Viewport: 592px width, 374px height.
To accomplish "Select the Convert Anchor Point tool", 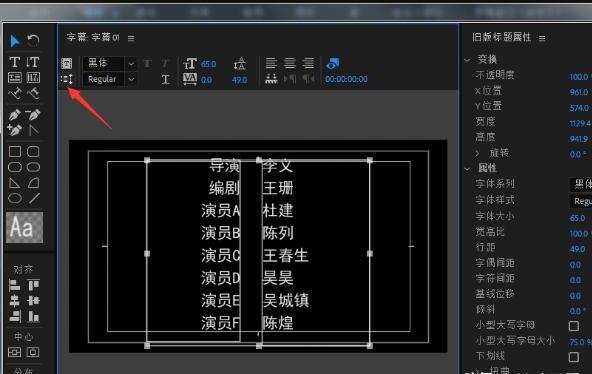I will [33, 130].
